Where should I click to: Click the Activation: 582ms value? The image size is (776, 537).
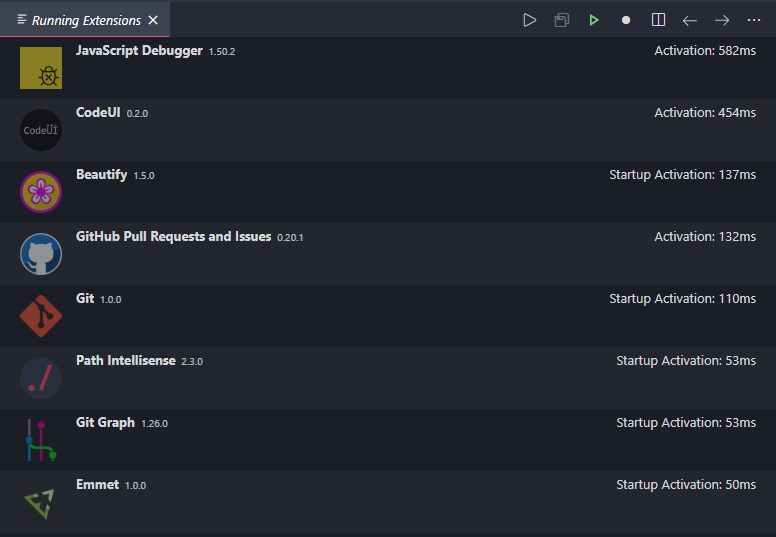click(x=705, y=51)
